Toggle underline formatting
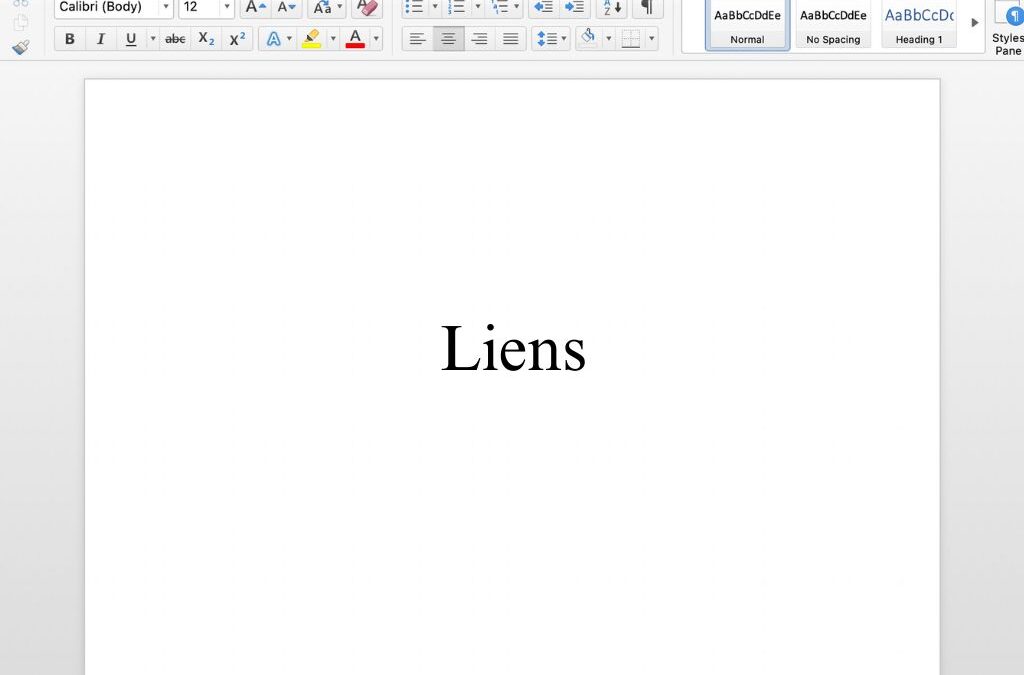1024x675 pixels. tap(131, 39)
